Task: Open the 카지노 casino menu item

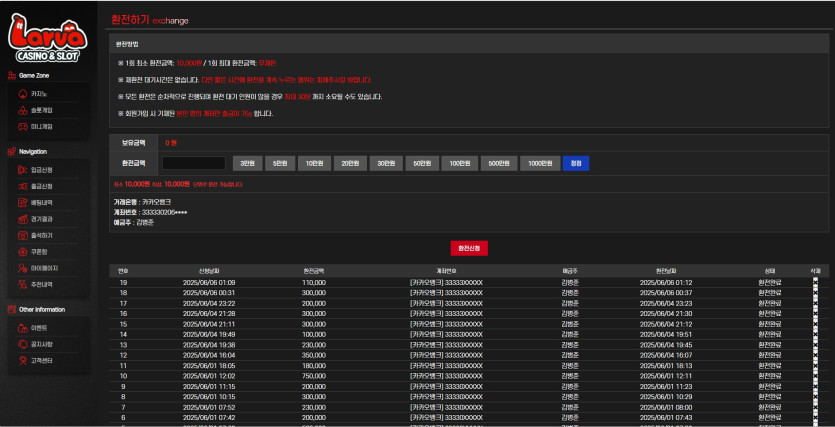Action: click(x=39, y=94)
